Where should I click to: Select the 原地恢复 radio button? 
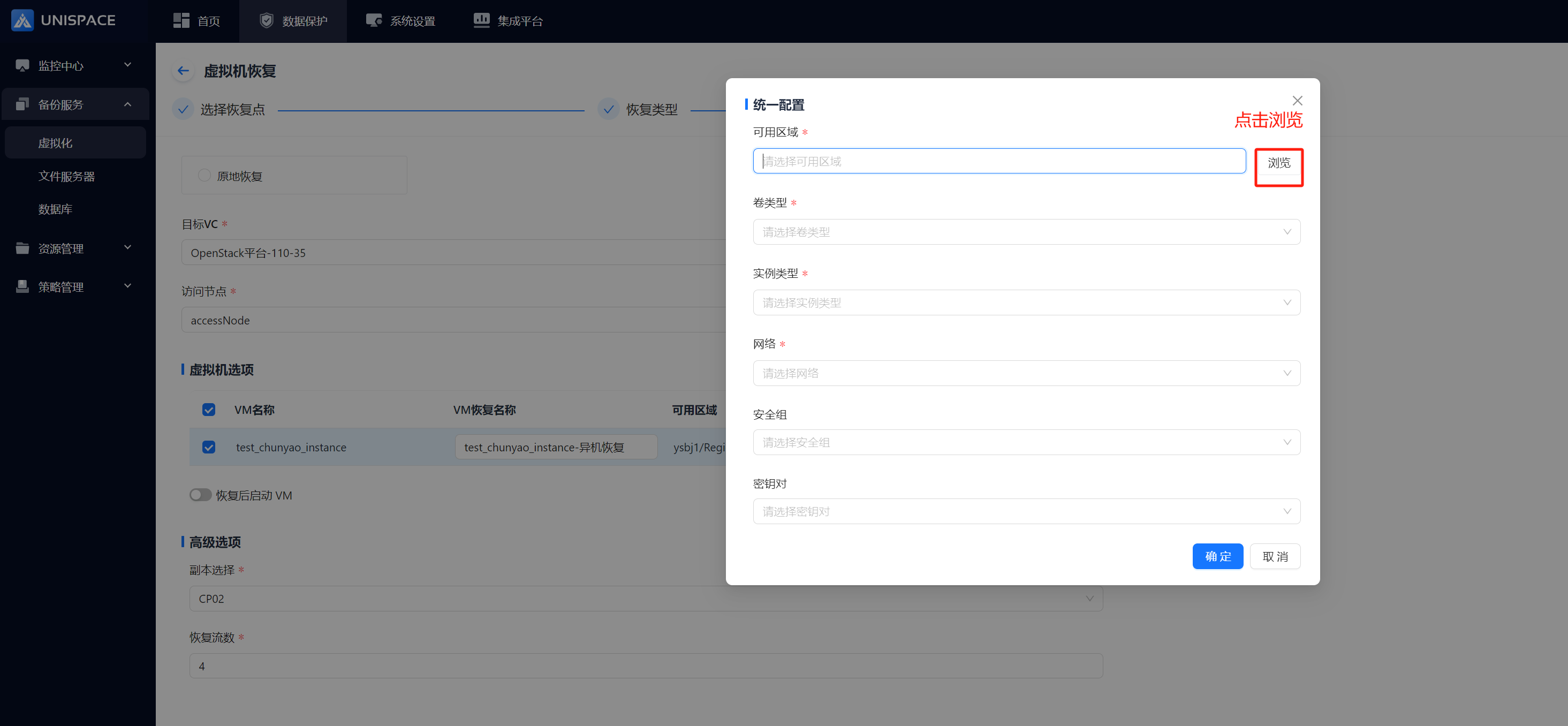click(204, 175)
